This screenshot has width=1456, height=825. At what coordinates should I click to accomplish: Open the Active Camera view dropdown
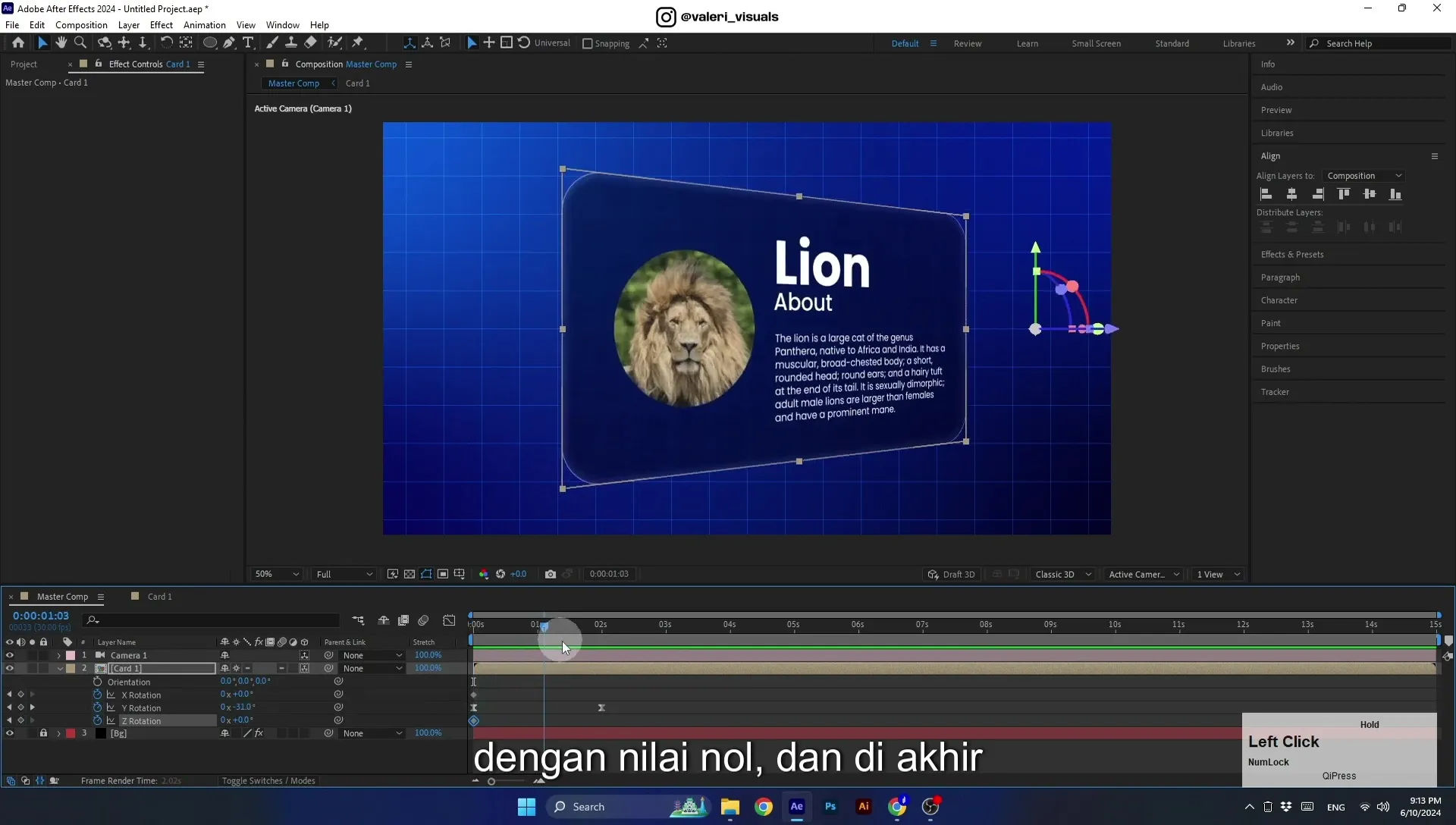click(1144, 574)
